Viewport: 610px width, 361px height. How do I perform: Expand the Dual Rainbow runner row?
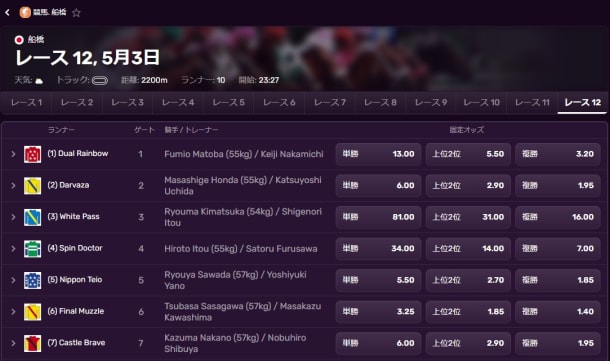tap(13, 154)
